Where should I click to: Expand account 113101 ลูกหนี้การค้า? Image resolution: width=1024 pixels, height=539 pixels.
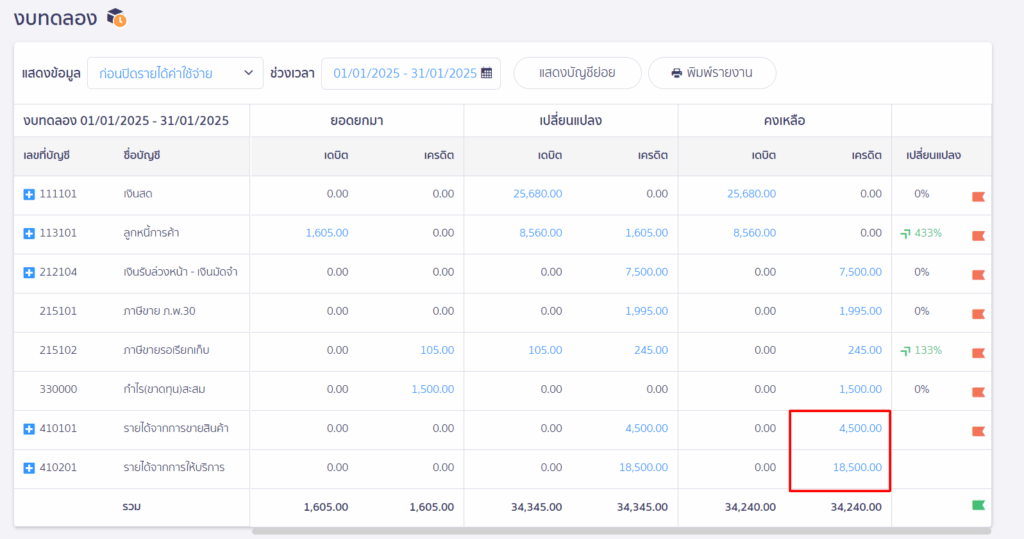tap(29, 233)
